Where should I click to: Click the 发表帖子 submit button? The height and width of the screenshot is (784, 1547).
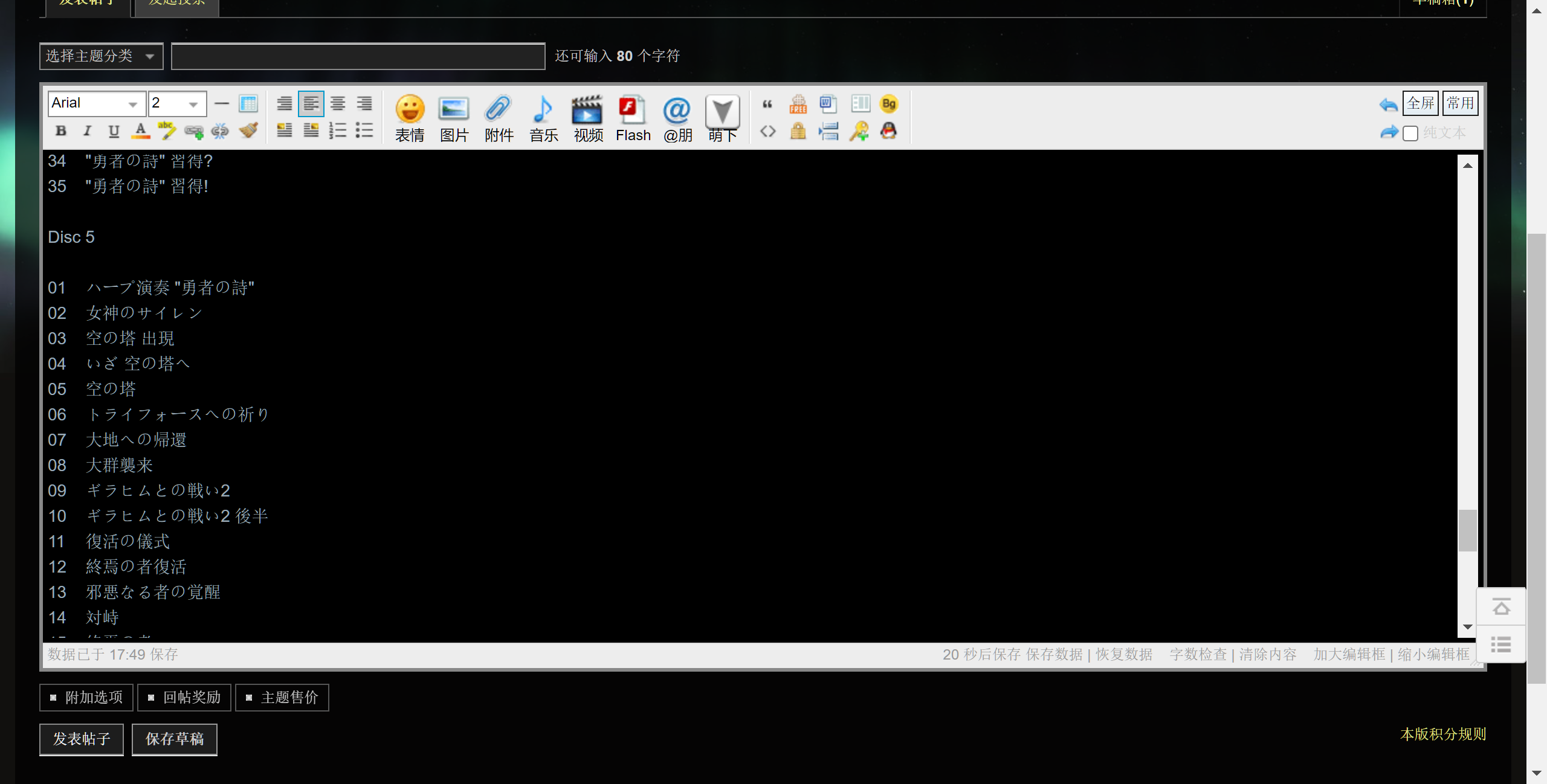82,739
